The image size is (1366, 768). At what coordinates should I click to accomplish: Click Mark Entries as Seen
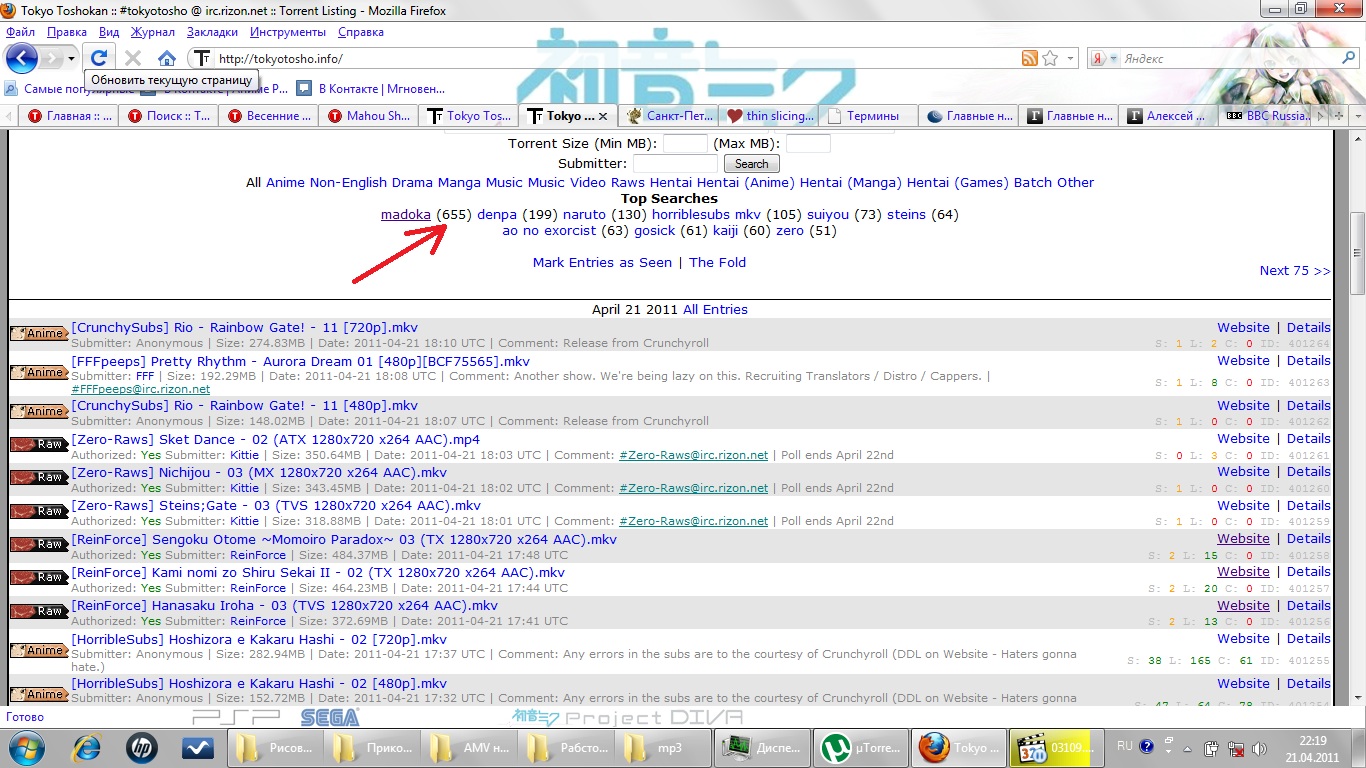[602, 262]
